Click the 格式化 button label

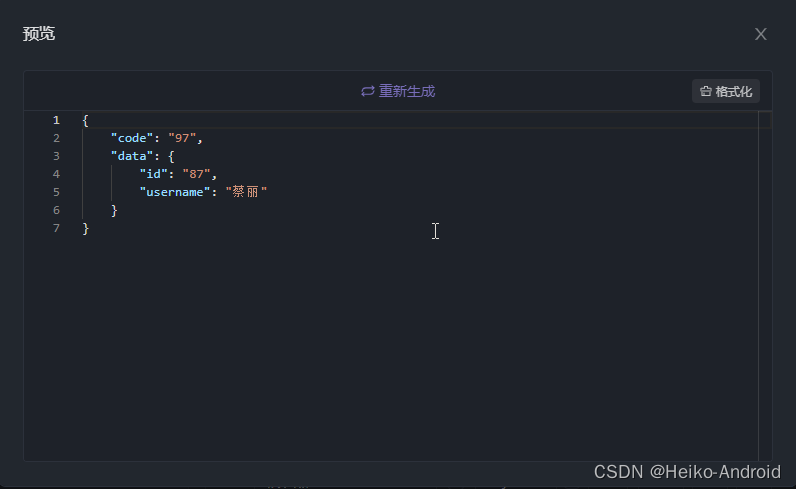(734, 91)
